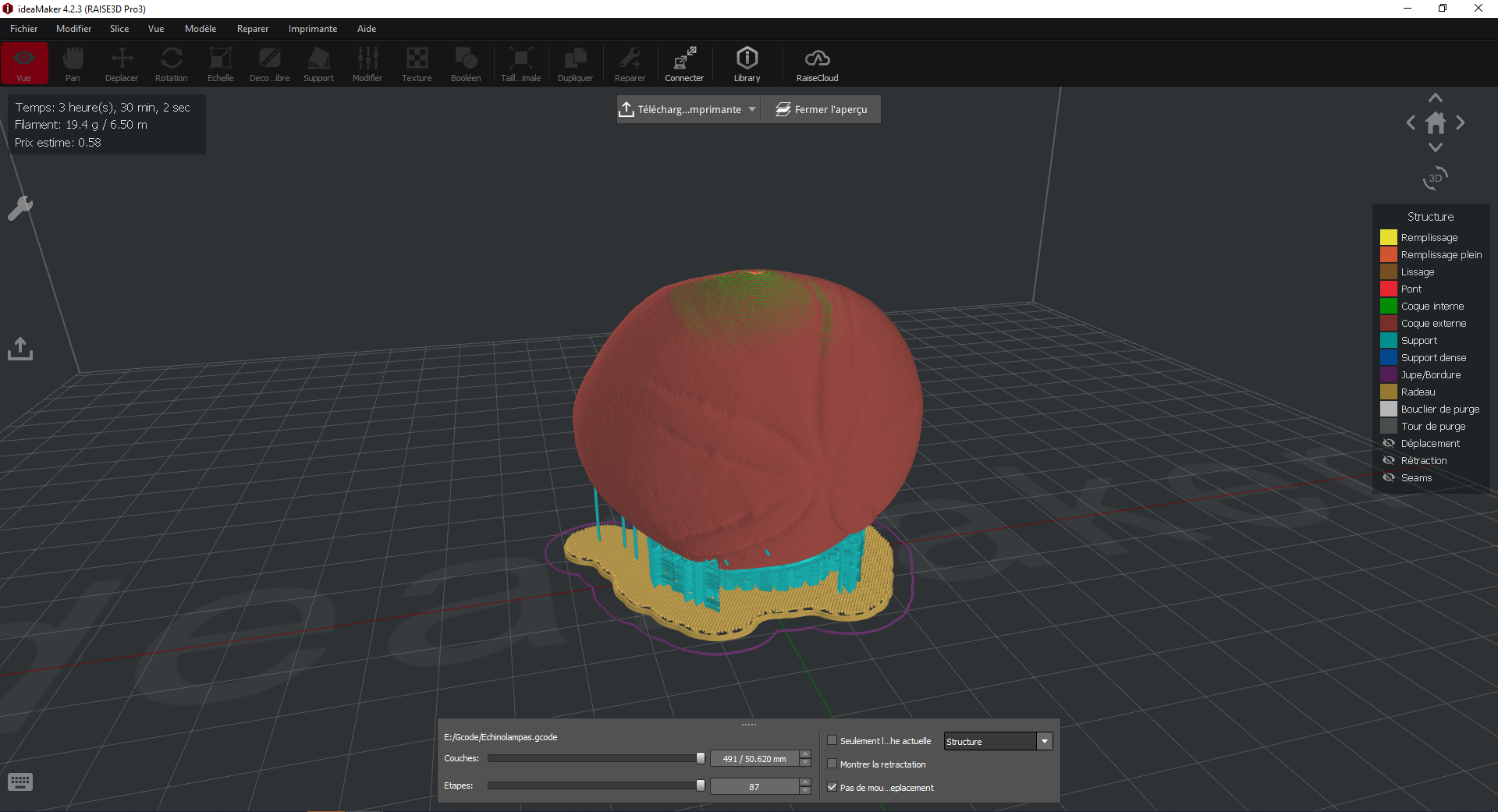Click the Couches layer slider handle

(701, 758)
